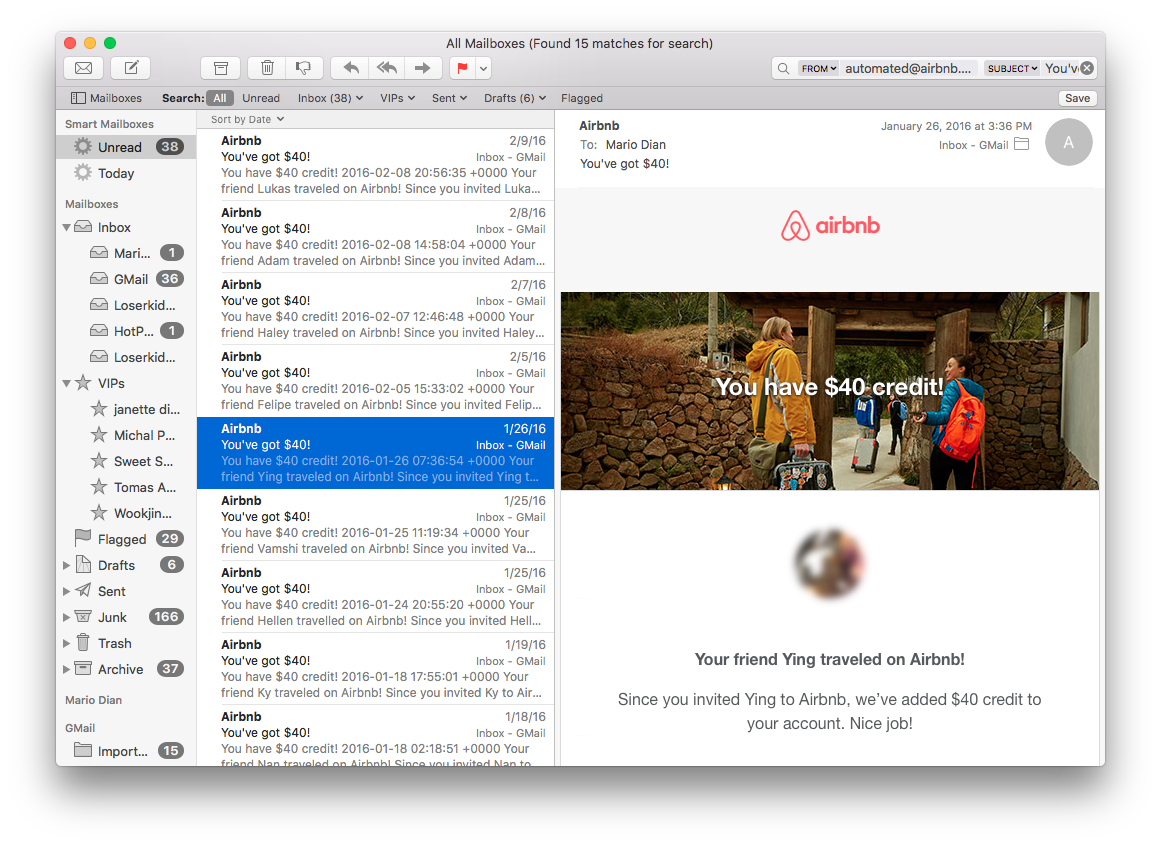The width and height of the screenshot is (1161, 846).
Task: Open the Junk mailbox icon
Action: point(83,617)
